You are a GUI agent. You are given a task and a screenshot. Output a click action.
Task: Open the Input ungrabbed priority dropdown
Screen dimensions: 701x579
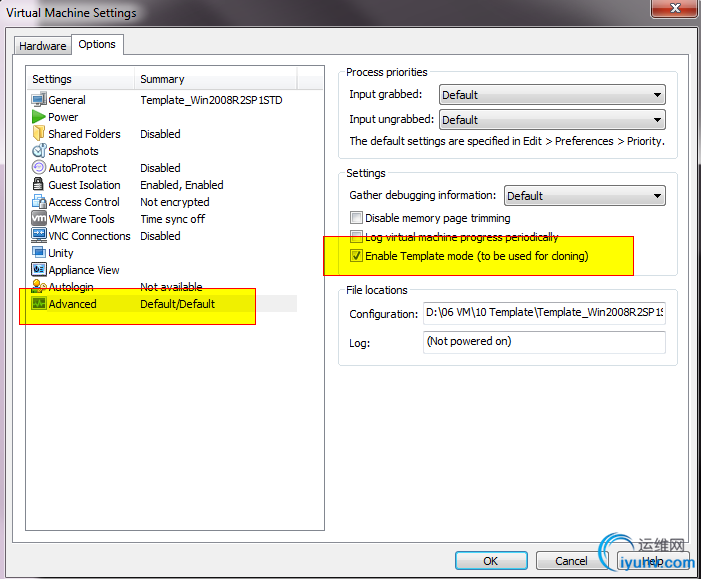click(x=552, y=120)
